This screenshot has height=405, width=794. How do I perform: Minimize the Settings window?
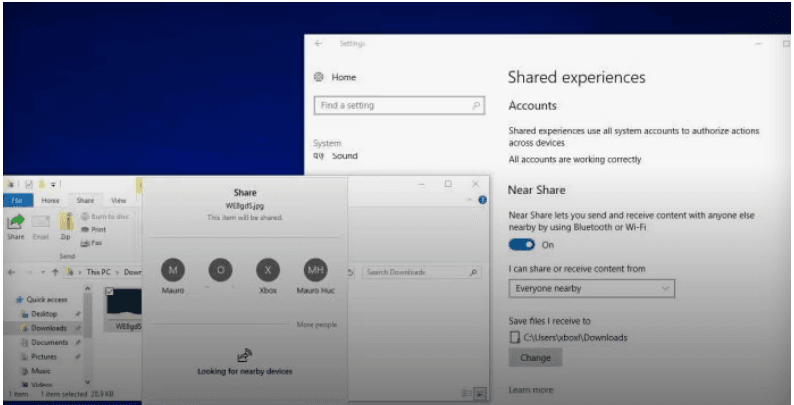tap(759, 45)
